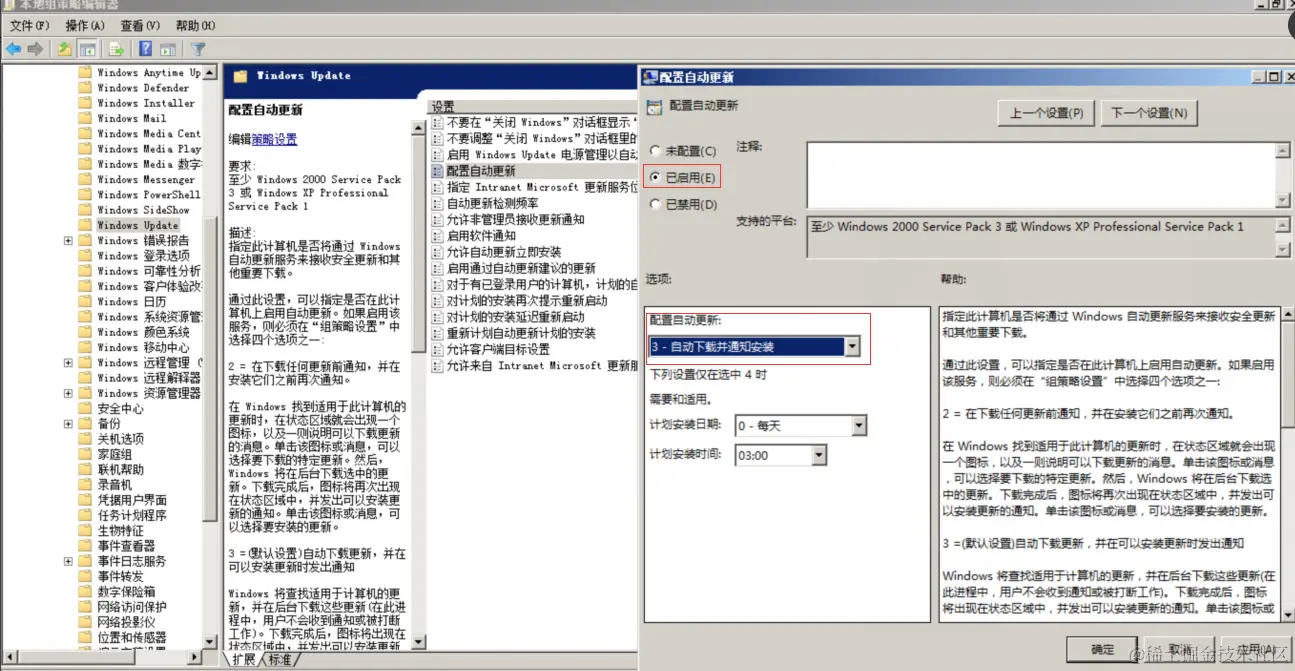The width and height of the screenshot is (1295, 671).
Task: Click the funnel Filter icon in toolbar
Action: point(198,49)
